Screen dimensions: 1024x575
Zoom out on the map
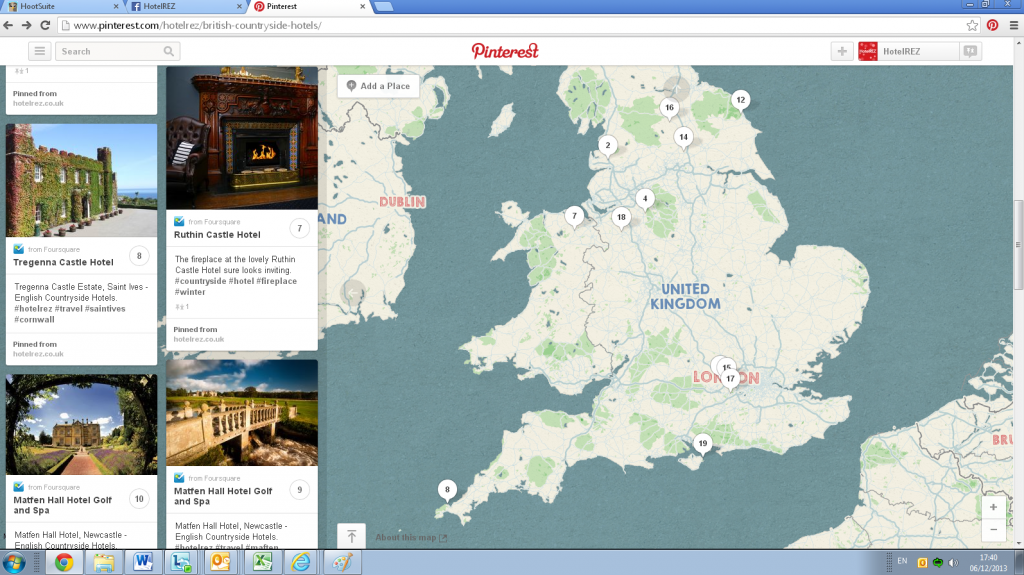pyautogui.click(x=993, y=529)
